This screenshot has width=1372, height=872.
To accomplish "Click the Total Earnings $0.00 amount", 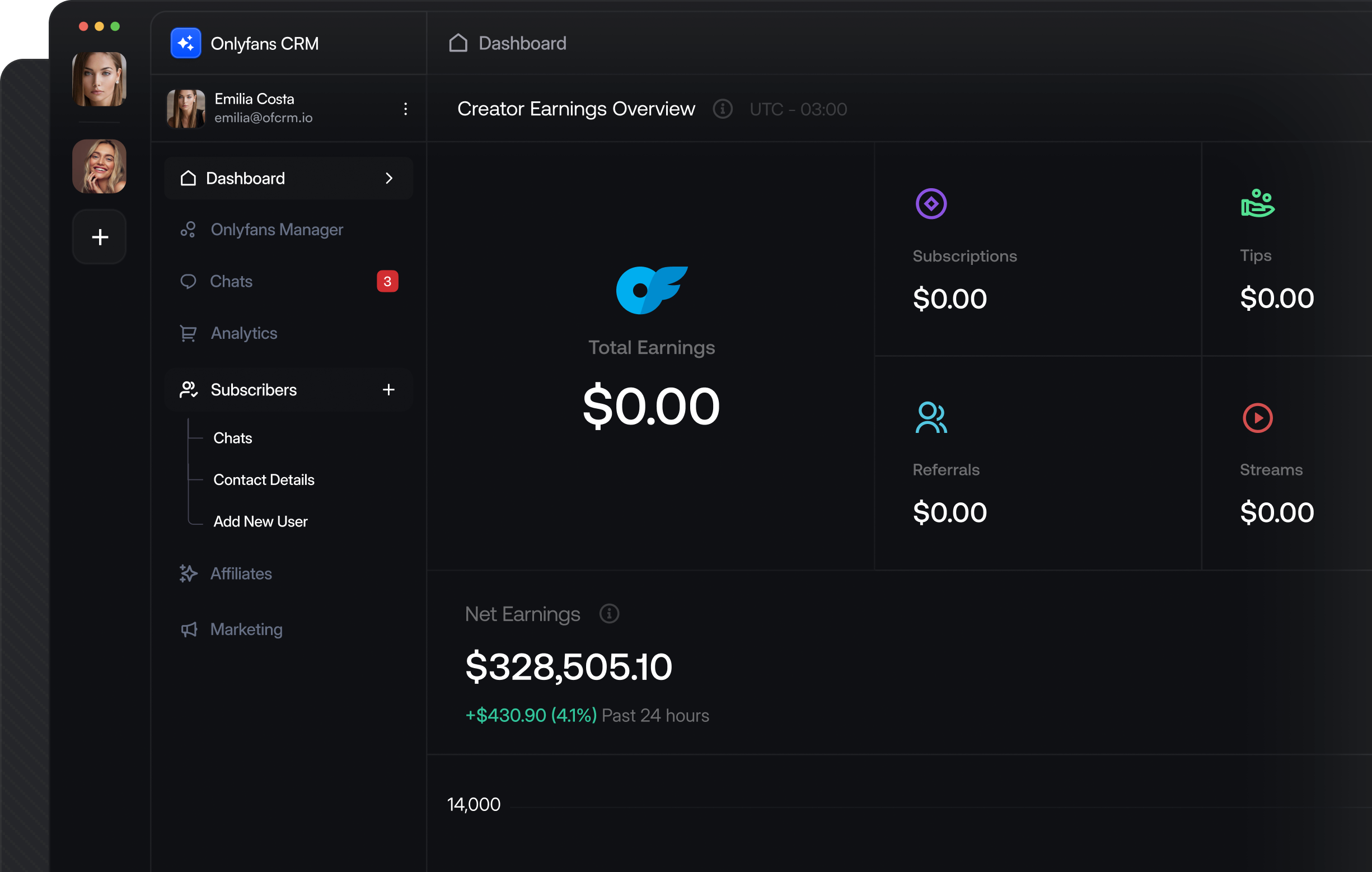I will (651, 407).
